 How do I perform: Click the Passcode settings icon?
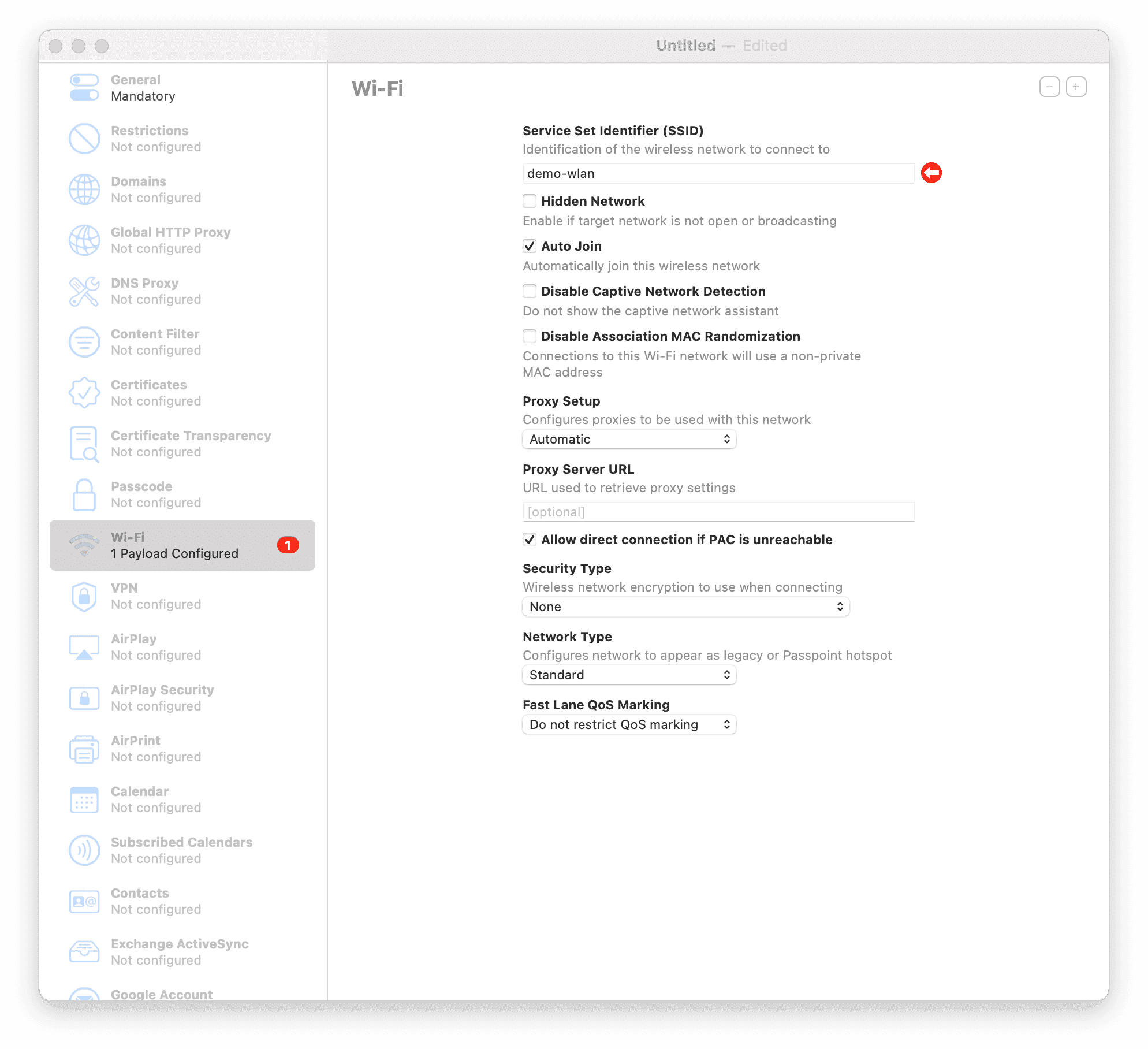point(84,494)
